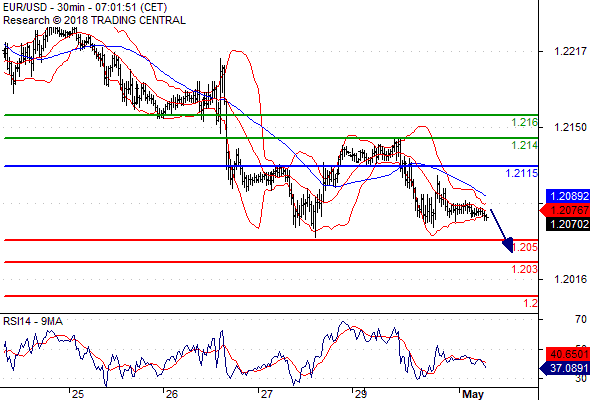This screenshot has width=590, height=400.
Task: Click the RSI axis value 30
Action: [x=581, y=379]
